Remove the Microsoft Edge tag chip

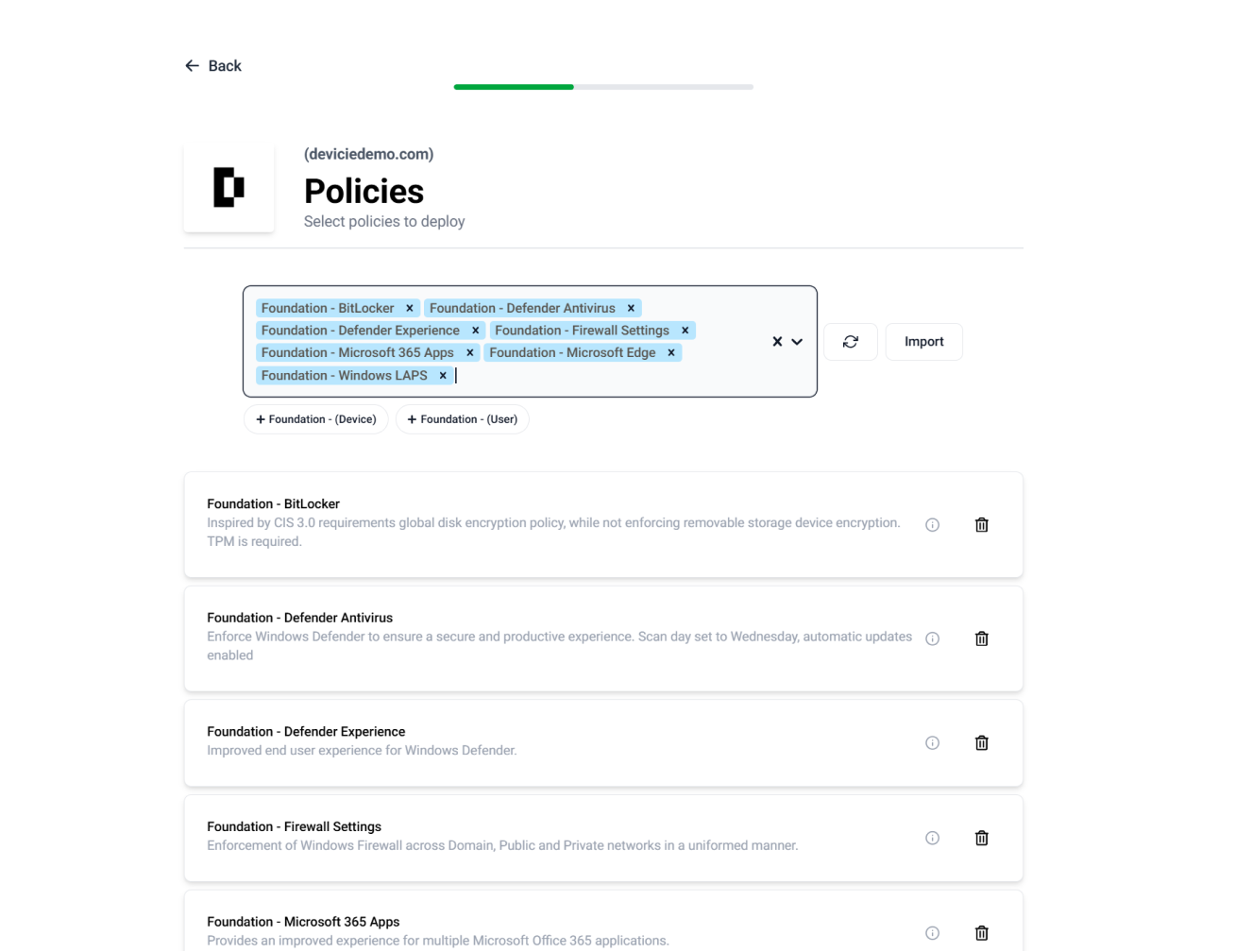tap(671, 353)
